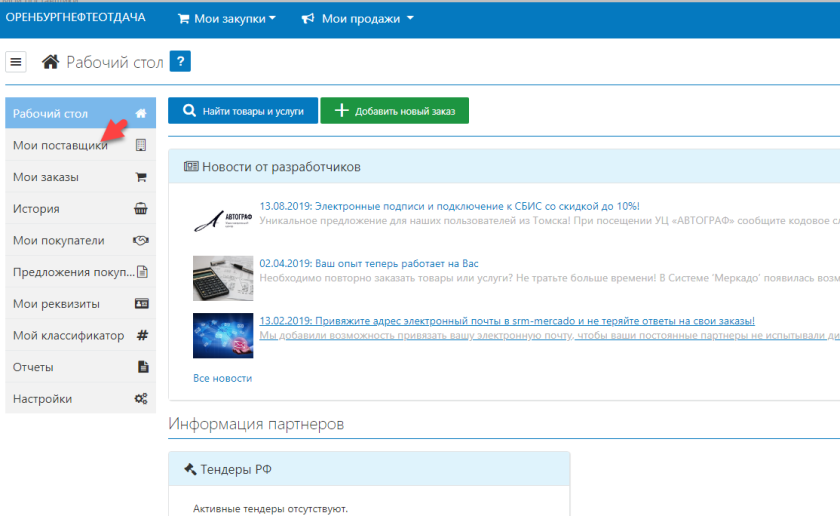Click handshake icon for Мои покупатели
The width and height of the screenshot is (840, 516).
pos(141,241)
